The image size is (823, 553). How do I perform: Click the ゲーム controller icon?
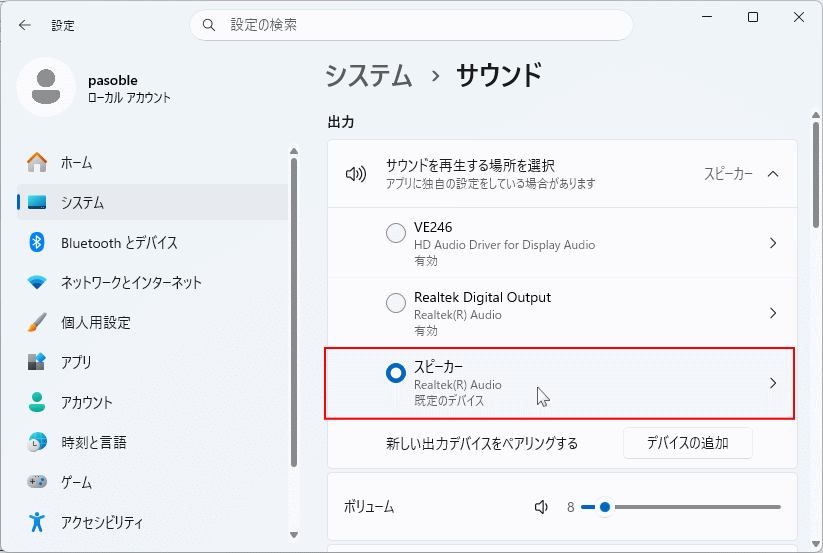(37, 482)
